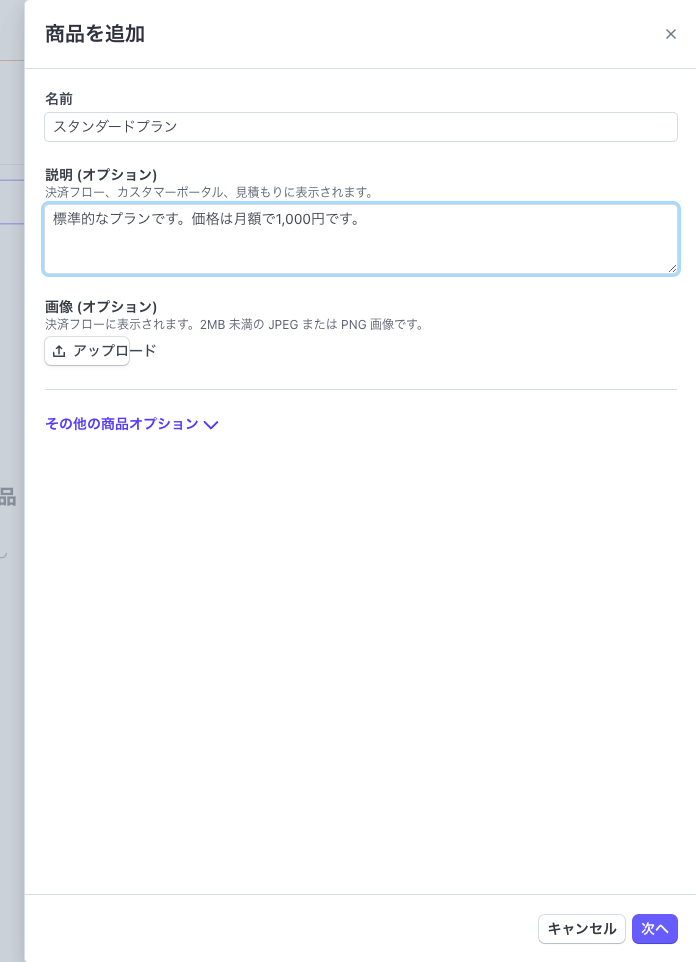Click the アップロード button text
Image resolution: width=696 pixels, height=962 pixels.
pyautogui.click(x=115, y=350)
